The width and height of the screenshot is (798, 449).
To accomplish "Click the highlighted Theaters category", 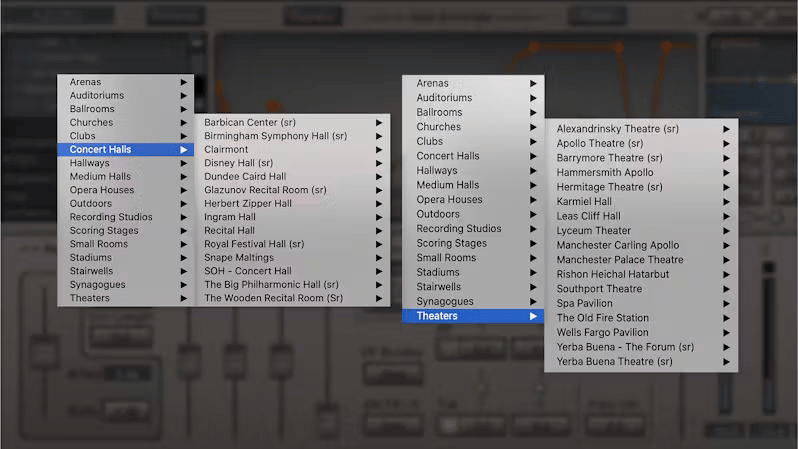I will (x=473, y=316).
